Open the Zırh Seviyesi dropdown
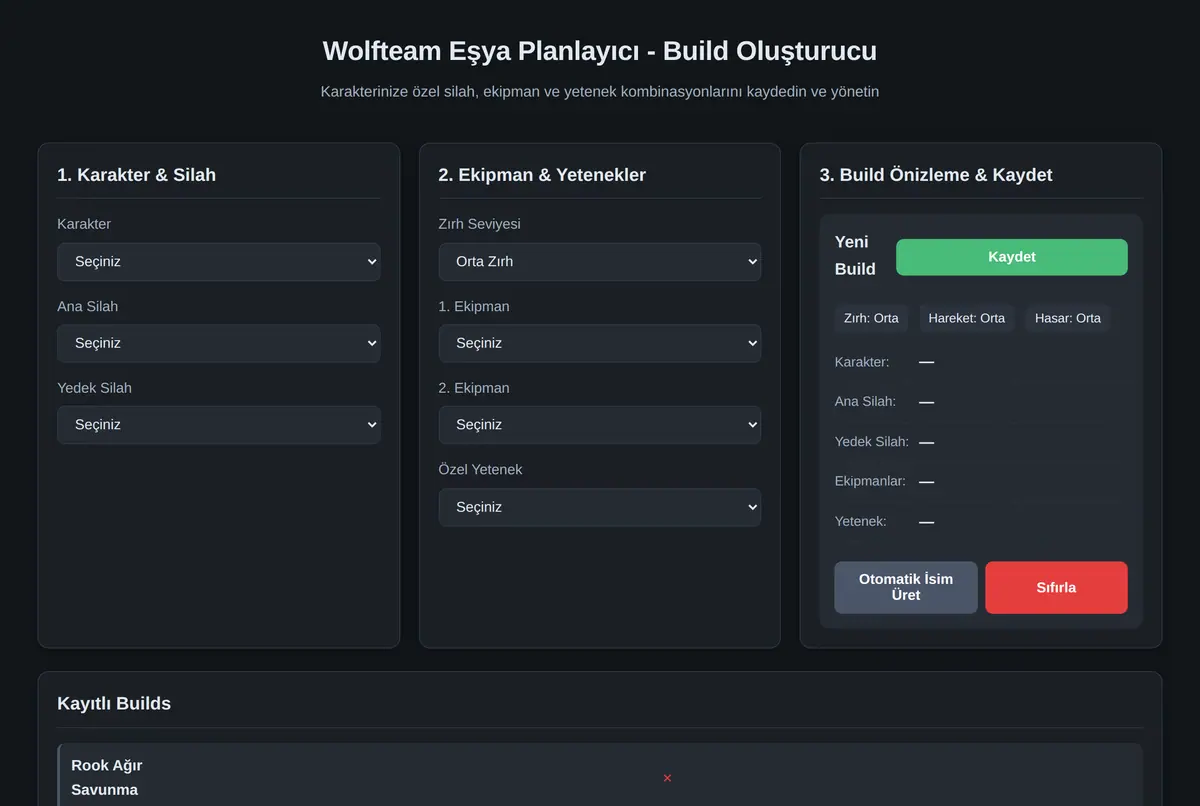 tap(600, 261)
